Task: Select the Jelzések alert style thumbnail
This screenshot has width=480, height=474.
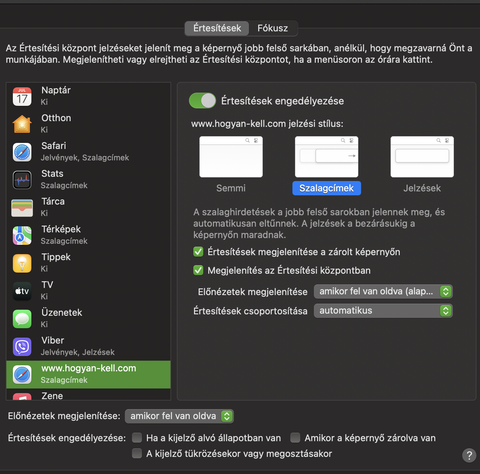Action: click(x=422, y=156)
